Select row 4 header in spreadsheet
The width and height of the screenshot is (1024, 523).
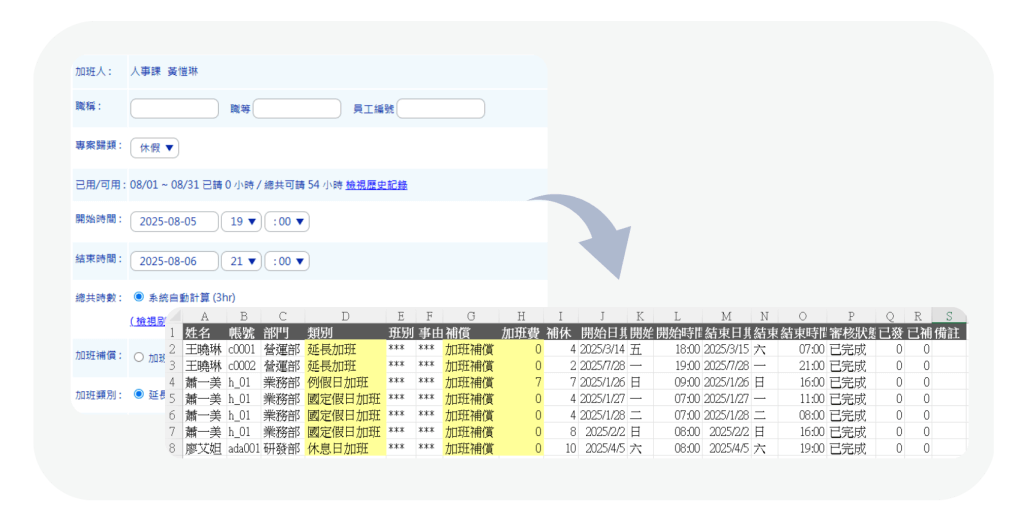(x=173, y=382)
